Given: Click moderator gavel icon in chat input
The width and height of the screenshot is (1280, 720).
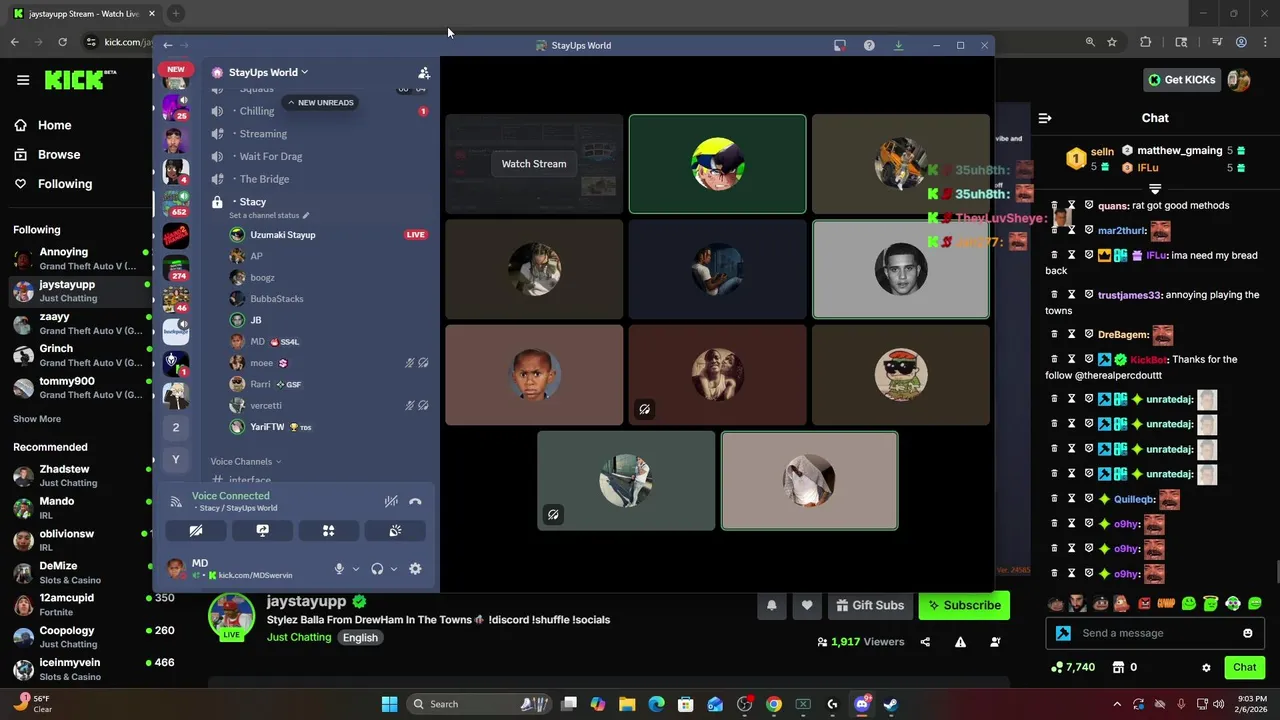Looking at the screenshot, I should pos(1063,633).
